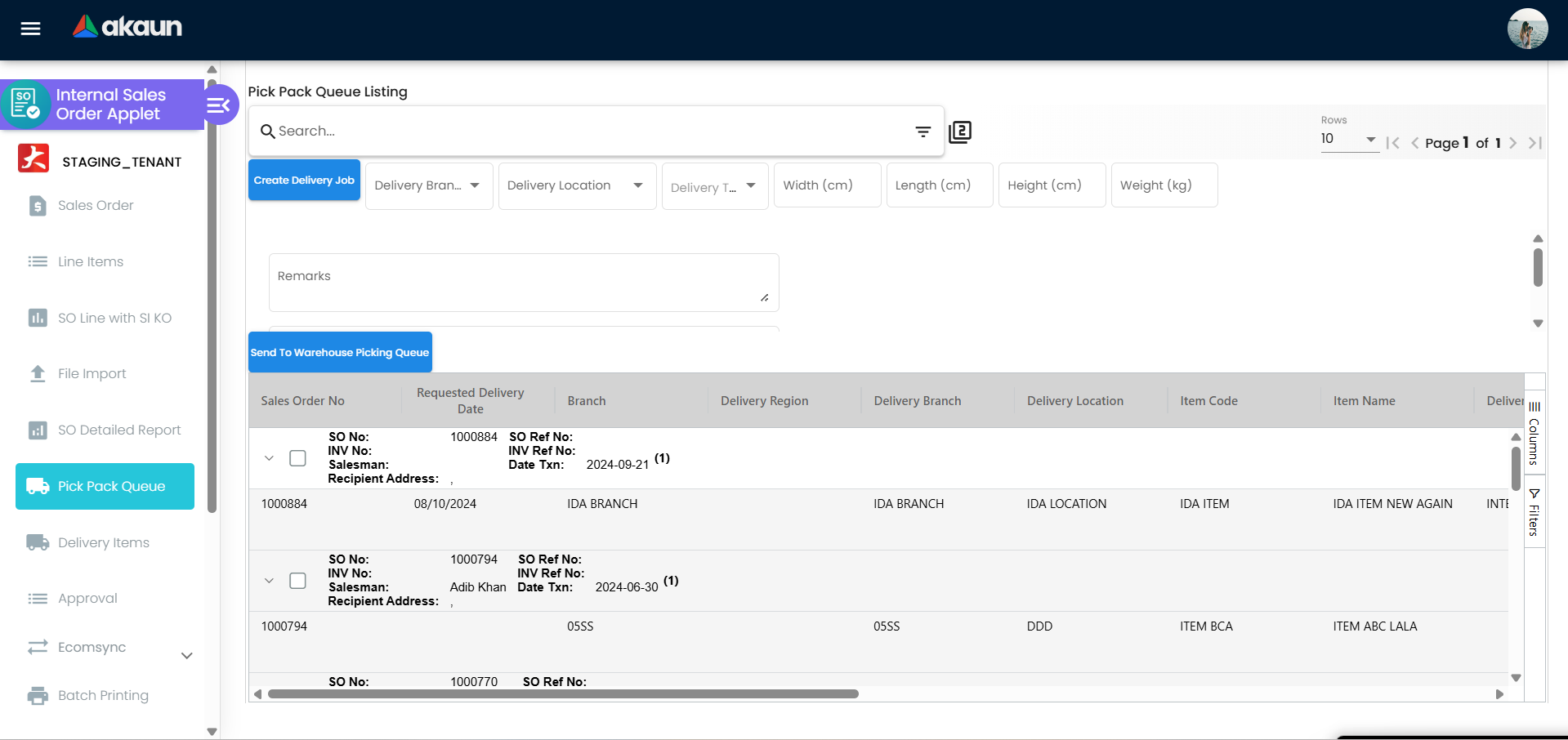Collapse the sidebar with purple toggle icon
The width and height of the screenshot is (1568, 740).
(x=218, y=105)
